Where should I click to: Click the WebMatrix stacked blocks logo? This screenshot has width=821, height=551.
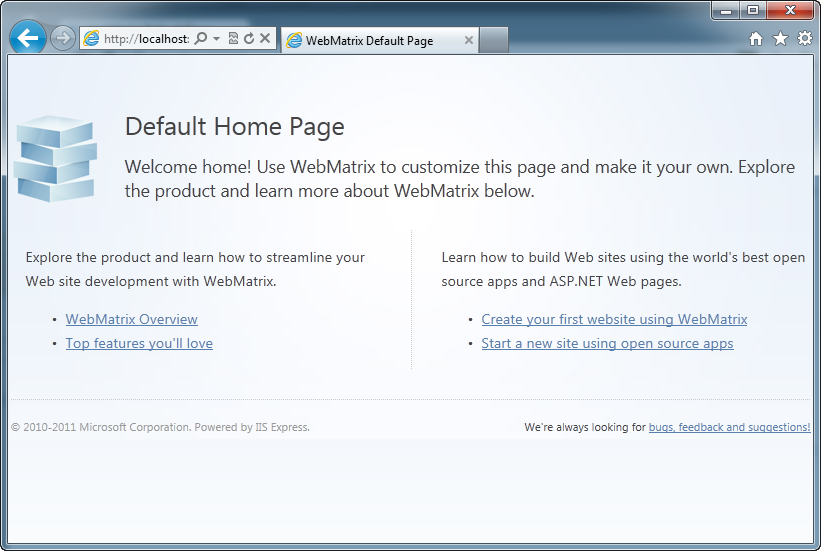[55, 158]
